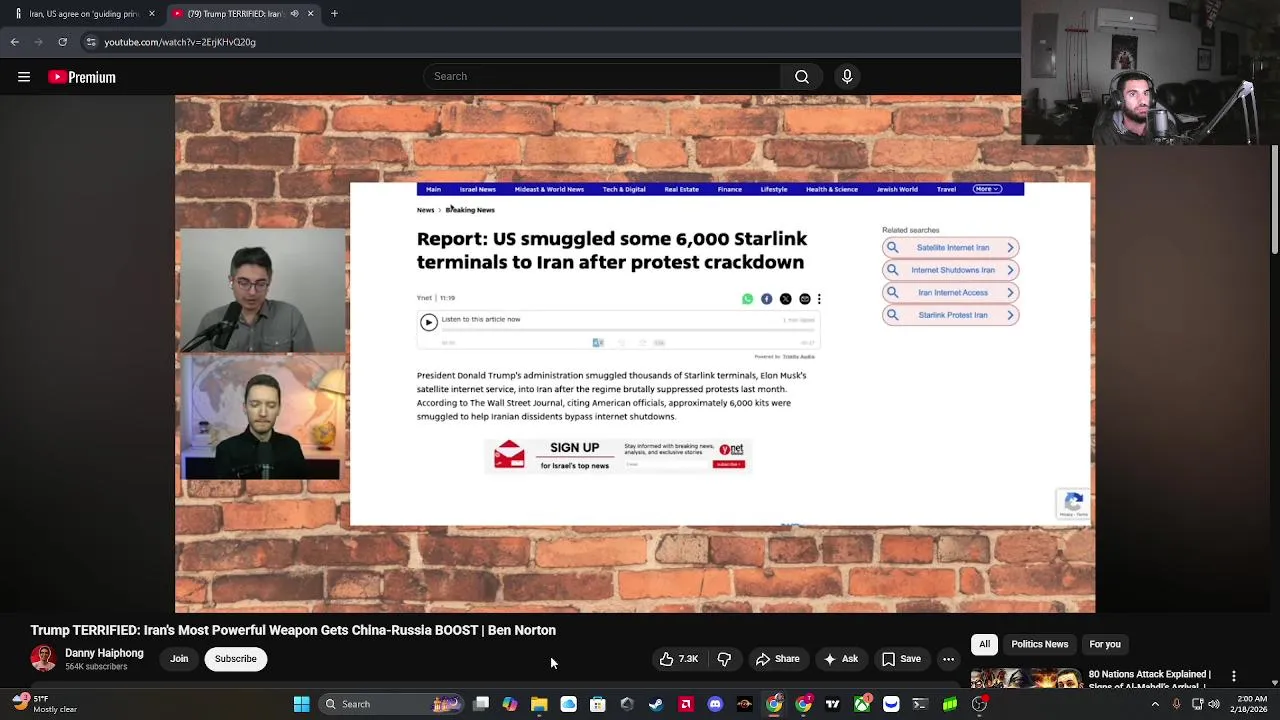Like the video with 7.3K likes
The height and width of the screenshot is (720, 1280).
point(679,659)
